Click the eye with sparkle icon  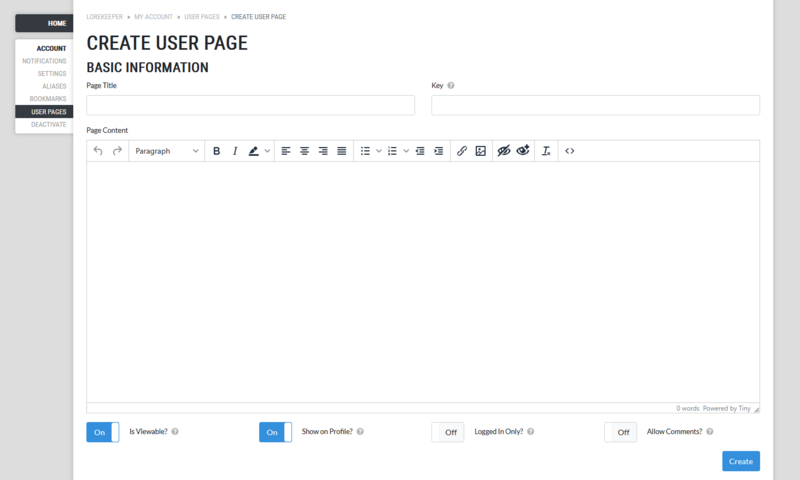[523, 151]
